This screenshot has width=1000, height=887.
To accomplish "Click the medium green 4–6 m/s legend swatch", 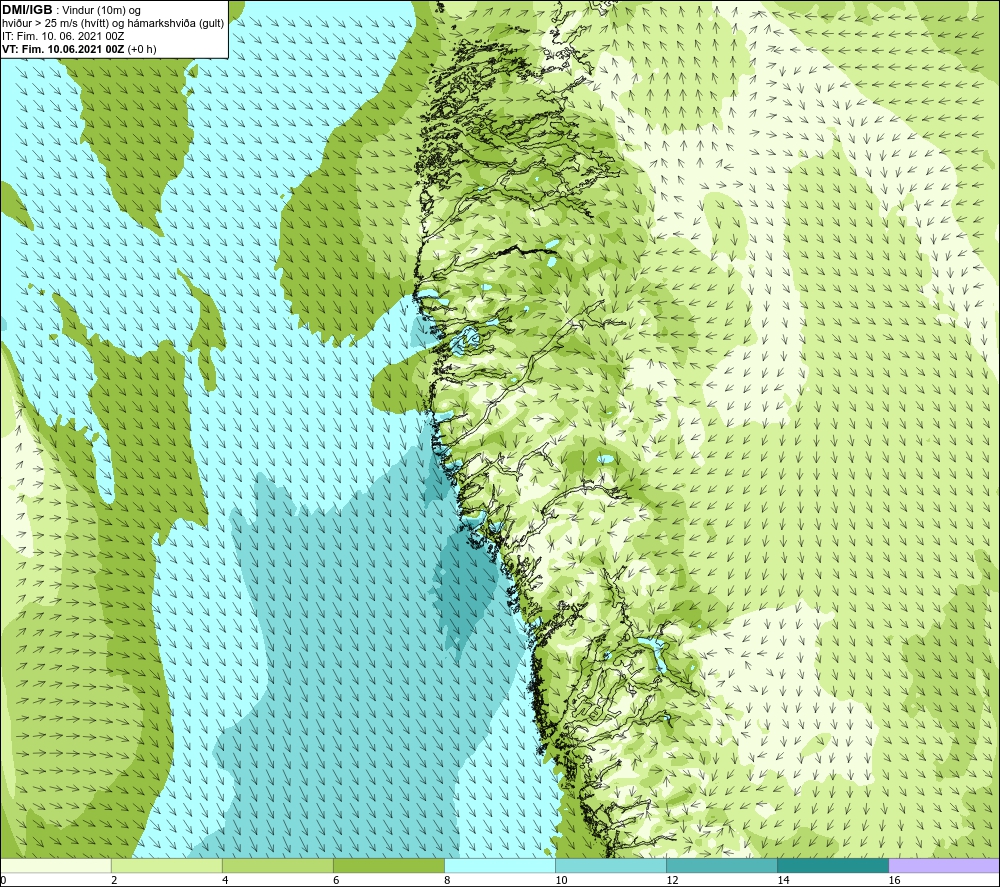I will click(278, 865).
